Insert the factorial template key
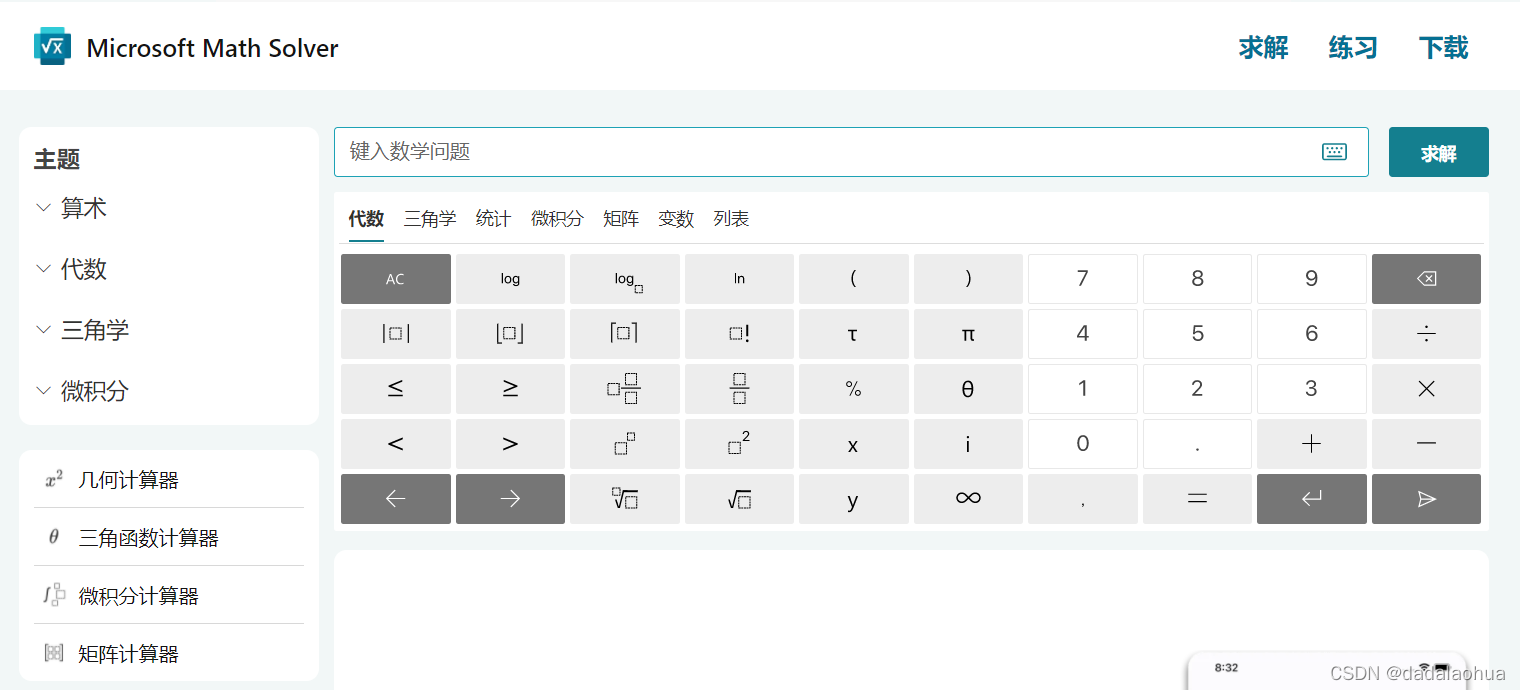The width and height of the screenshot is (1520, 690). coord(739,334)
